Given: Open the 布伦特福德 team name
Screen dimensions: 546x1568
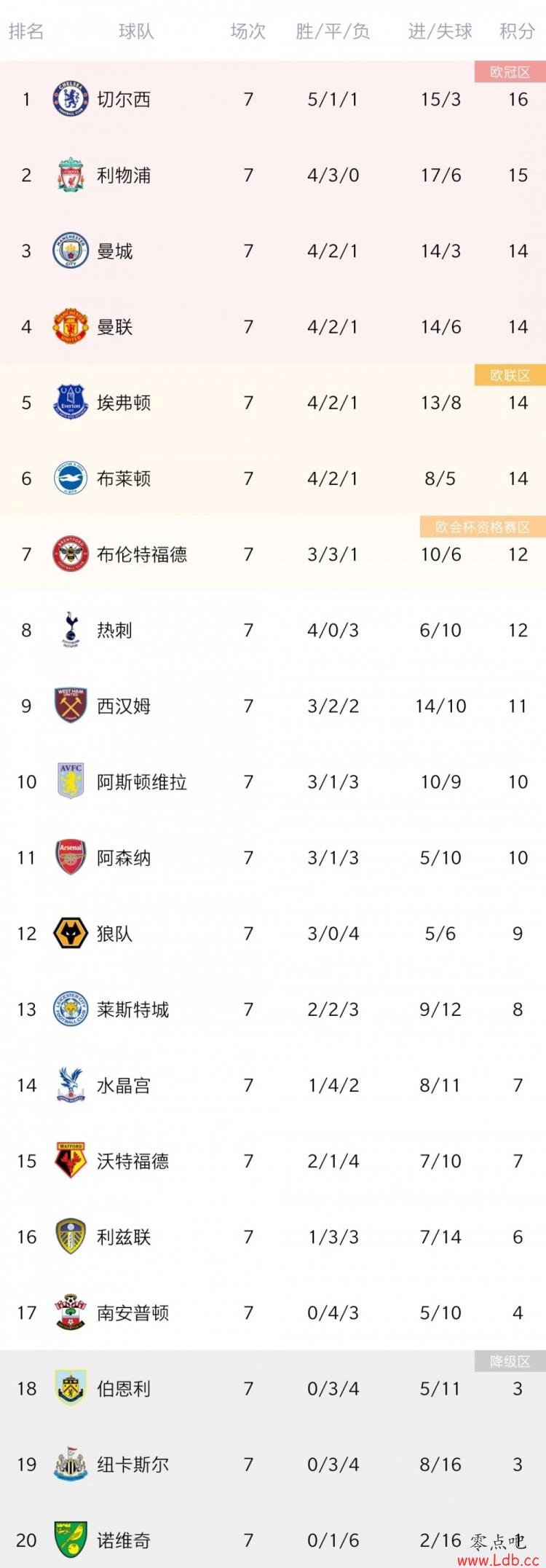Looking at the screenshot, I should point(142,554).
